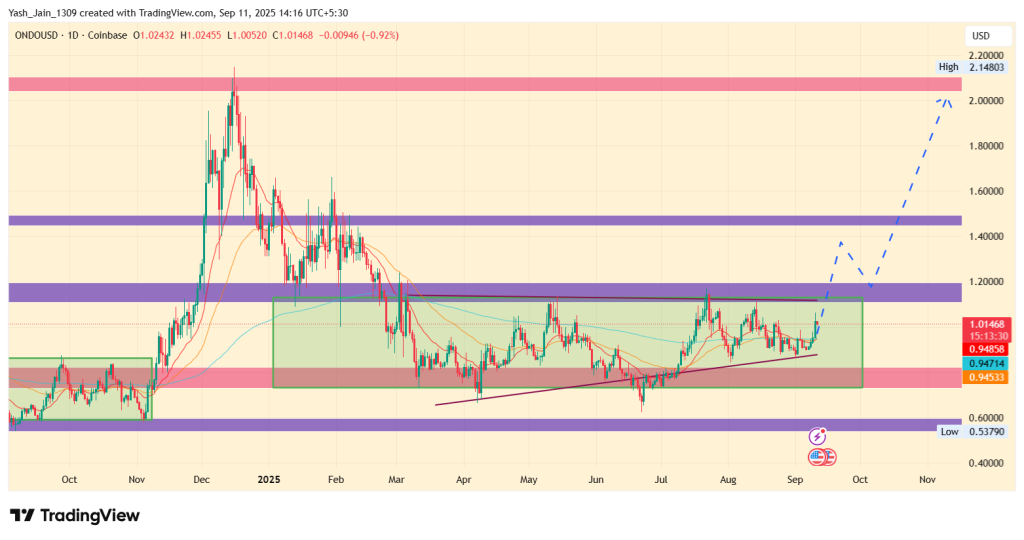Click the TradingView logo
Image resolution: width=1024 pixels, height=540 pixels.
coord(75,515)
